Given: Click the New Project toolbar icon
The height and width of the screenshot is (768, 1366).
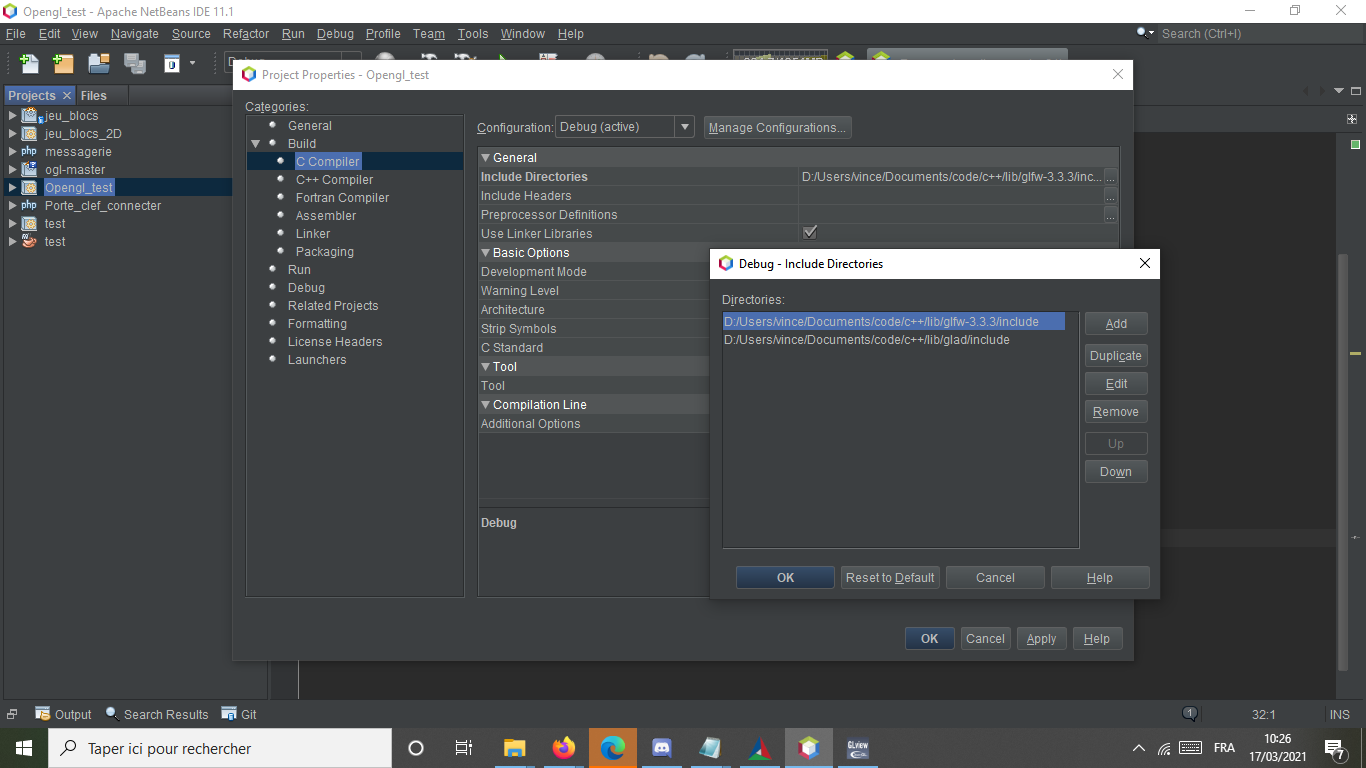Looking at the screenshot, I should tap(63, 63).
